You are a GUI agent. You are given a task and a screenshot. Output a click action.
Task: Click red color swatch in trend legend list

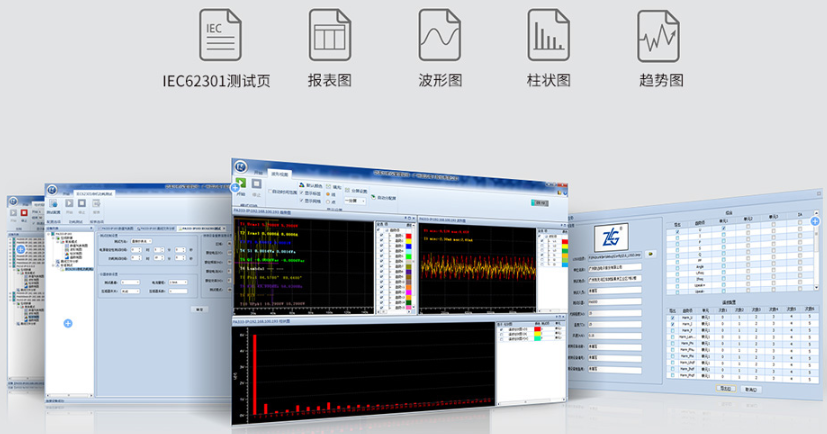coord(408,236)
